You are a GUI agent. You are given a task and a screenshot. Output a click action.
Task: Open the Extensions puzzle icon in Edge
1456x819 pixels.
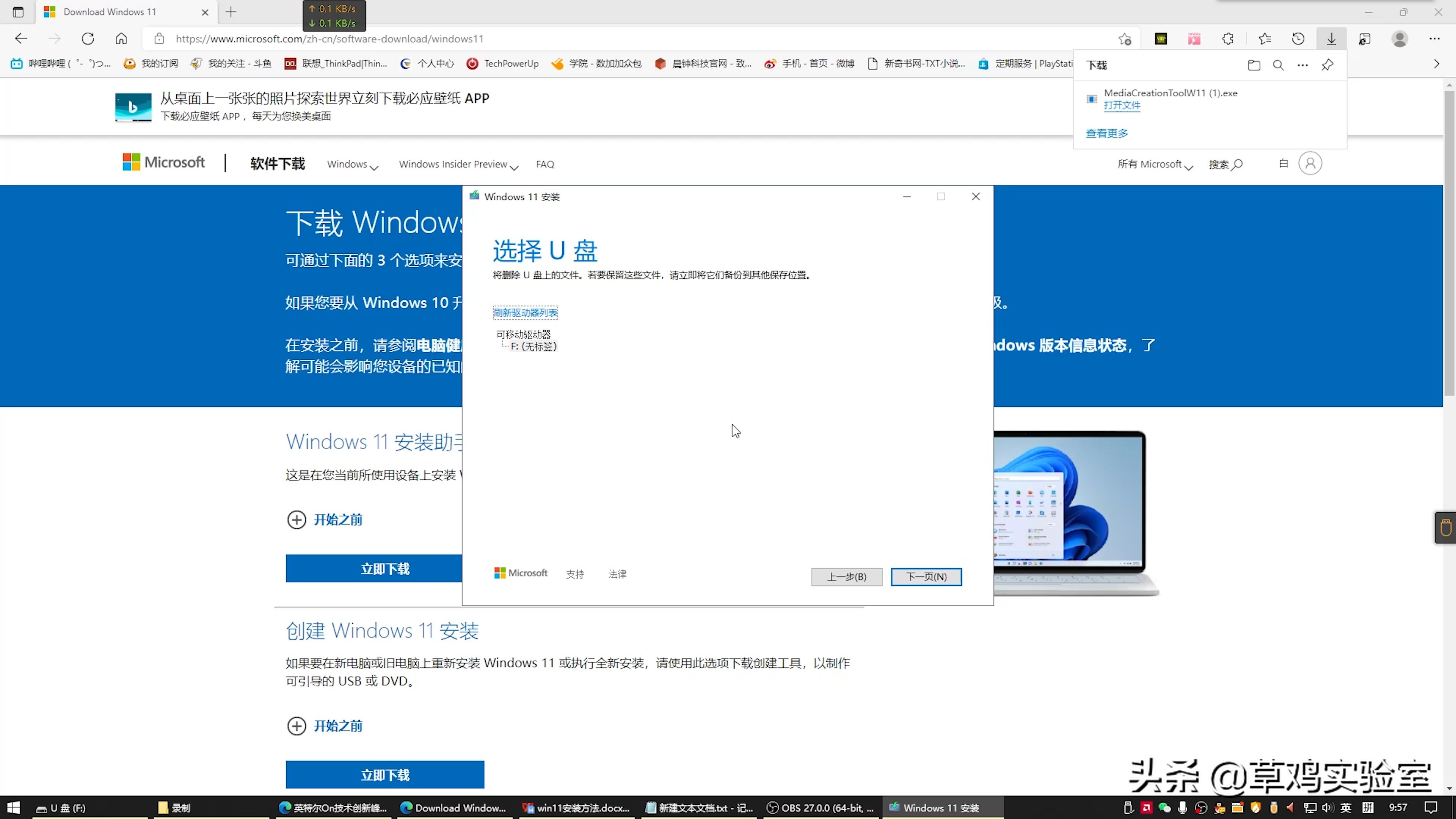[x=1228, y=38]
